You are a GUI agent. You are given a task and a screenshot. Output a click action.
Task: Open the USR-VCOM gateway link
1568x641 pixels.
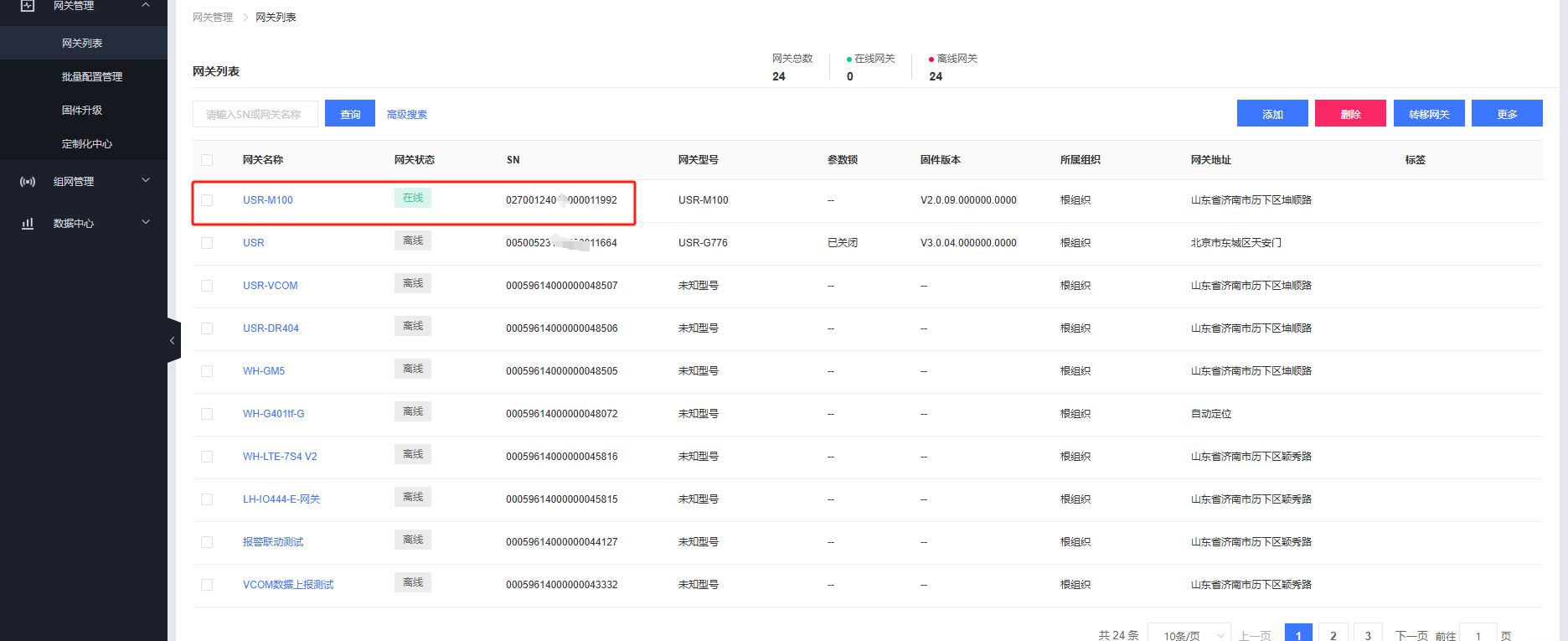(270, 286)
